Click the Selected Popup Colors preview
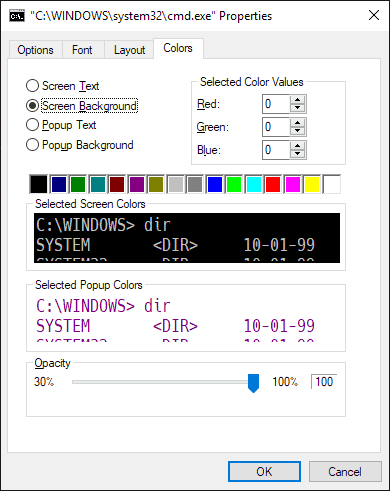Screen dimensions: 390x491 tap(187, 318)
